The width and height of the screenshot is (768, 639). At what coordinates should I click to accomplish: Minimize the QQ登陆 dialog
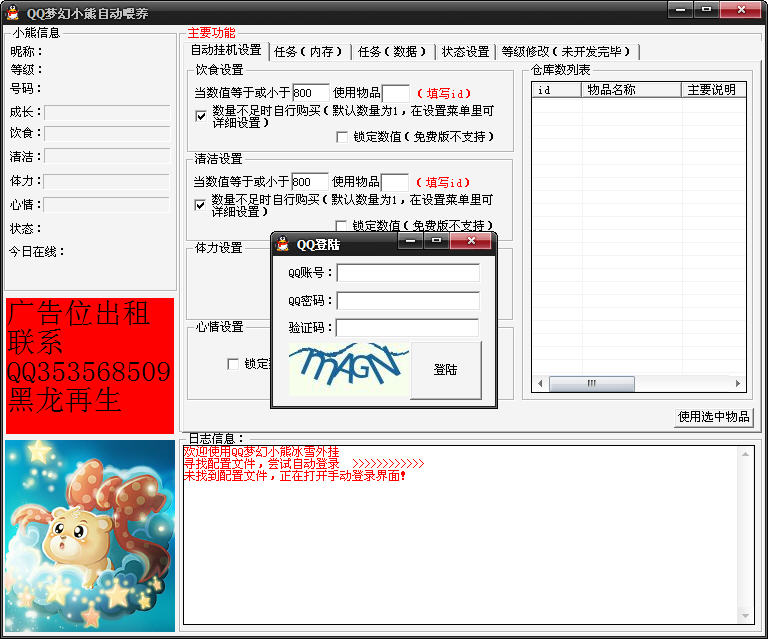tap(410, 241)
